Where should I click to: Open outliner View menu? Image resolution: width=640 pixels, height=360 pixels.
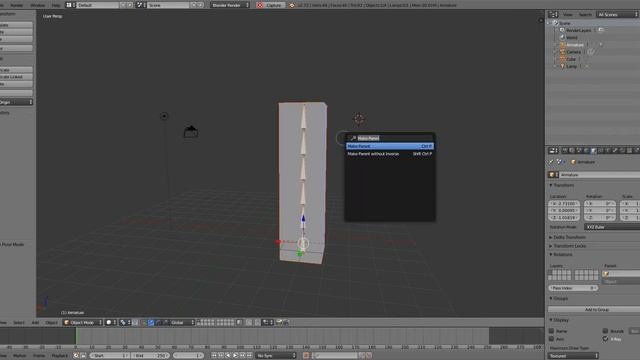568,15
